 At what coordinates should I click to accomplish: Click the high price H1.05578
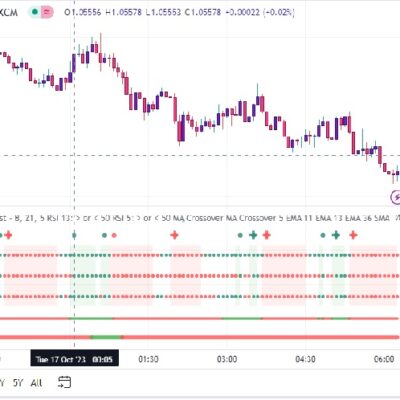pos(124,12)
